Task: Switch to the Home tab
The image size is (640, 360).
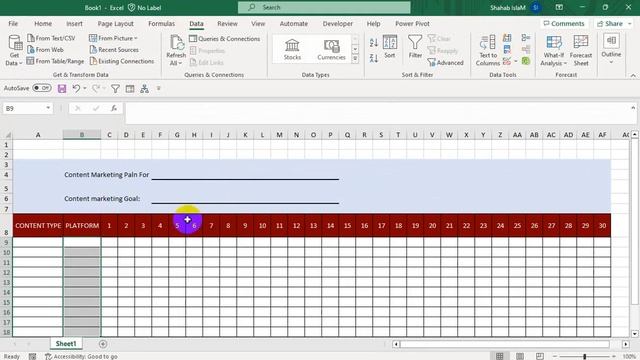Action: tap(43, 24)
